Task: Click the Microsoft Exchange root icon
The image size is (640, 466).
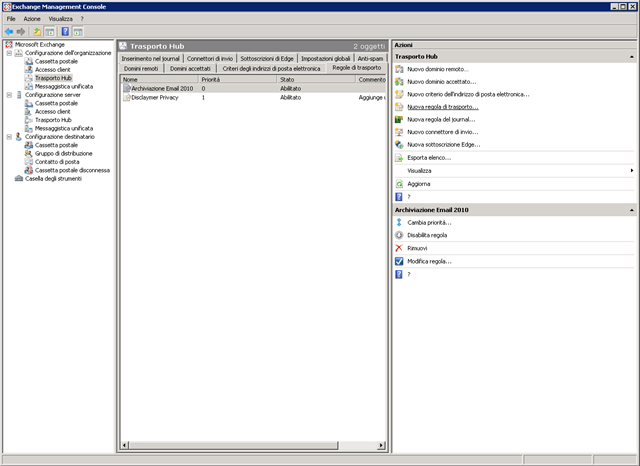Action: pos(9,44)
